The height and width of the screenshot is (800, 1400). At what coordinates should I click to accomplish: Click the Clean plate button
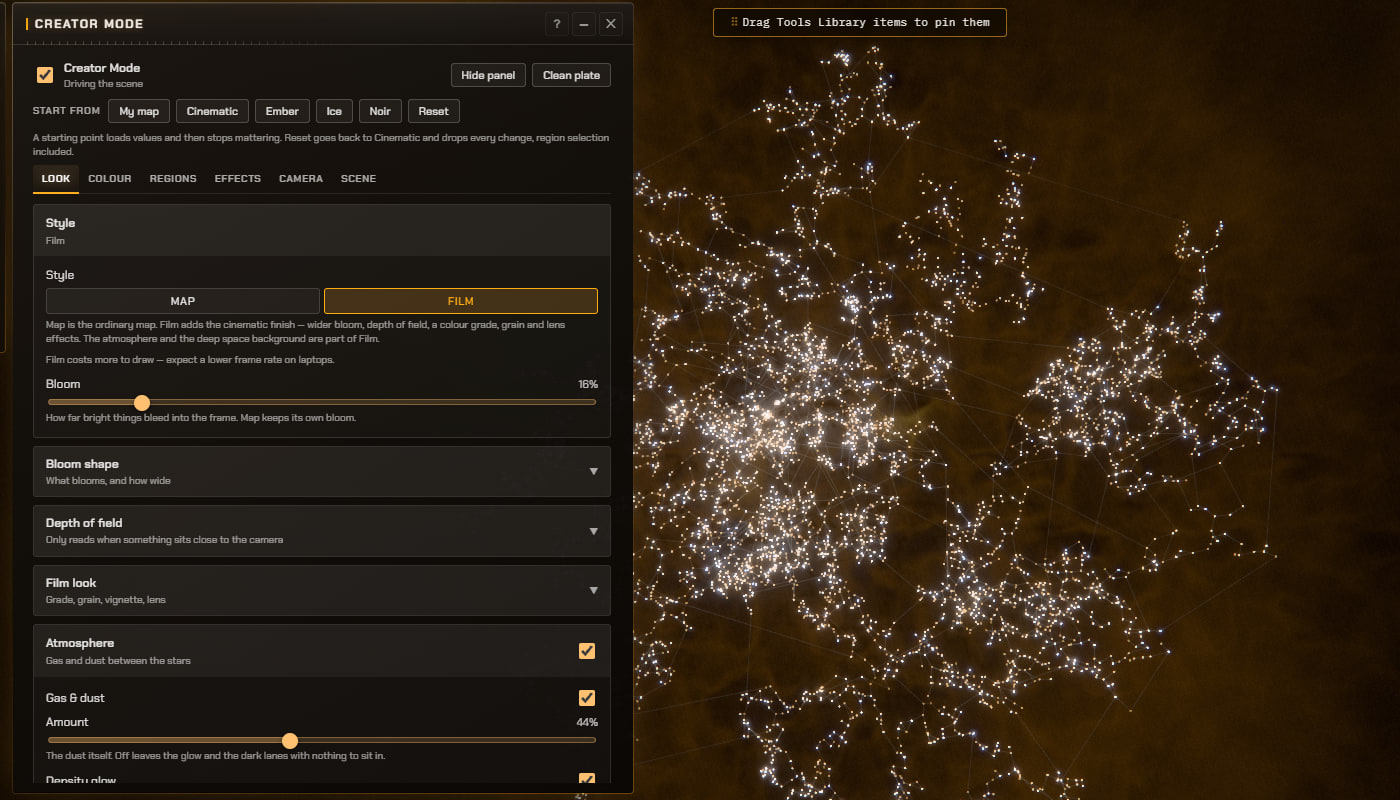pyautogui.click(x=571, y=75)
